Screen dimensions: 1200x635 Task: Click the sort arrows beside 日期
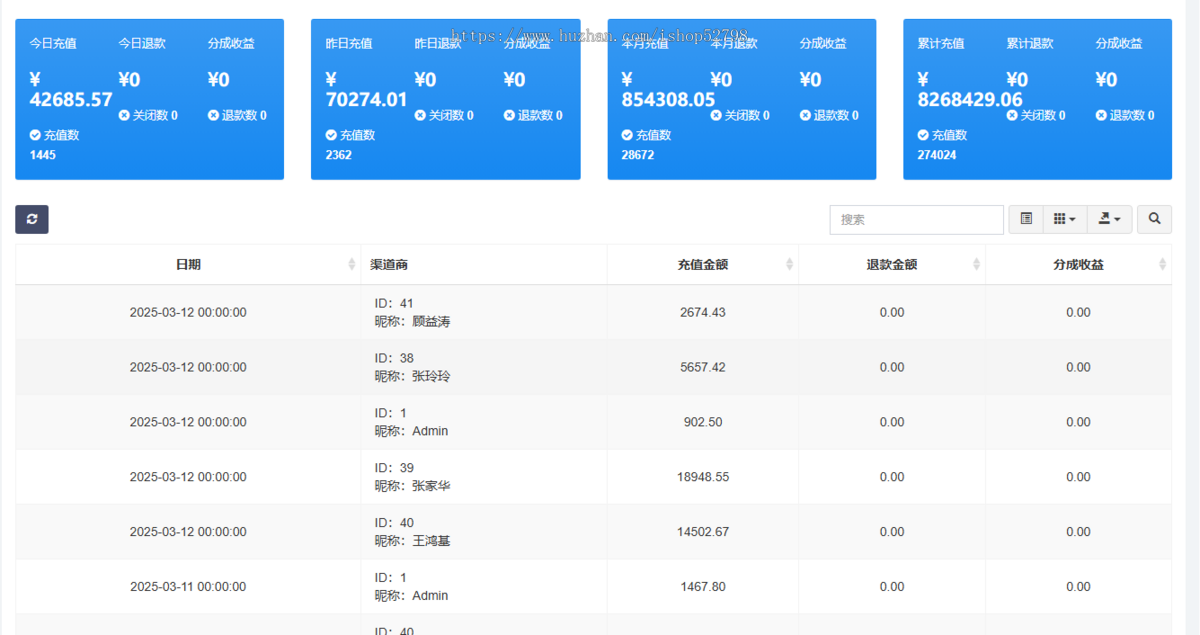pyautogui.click(x=351, y=265)
